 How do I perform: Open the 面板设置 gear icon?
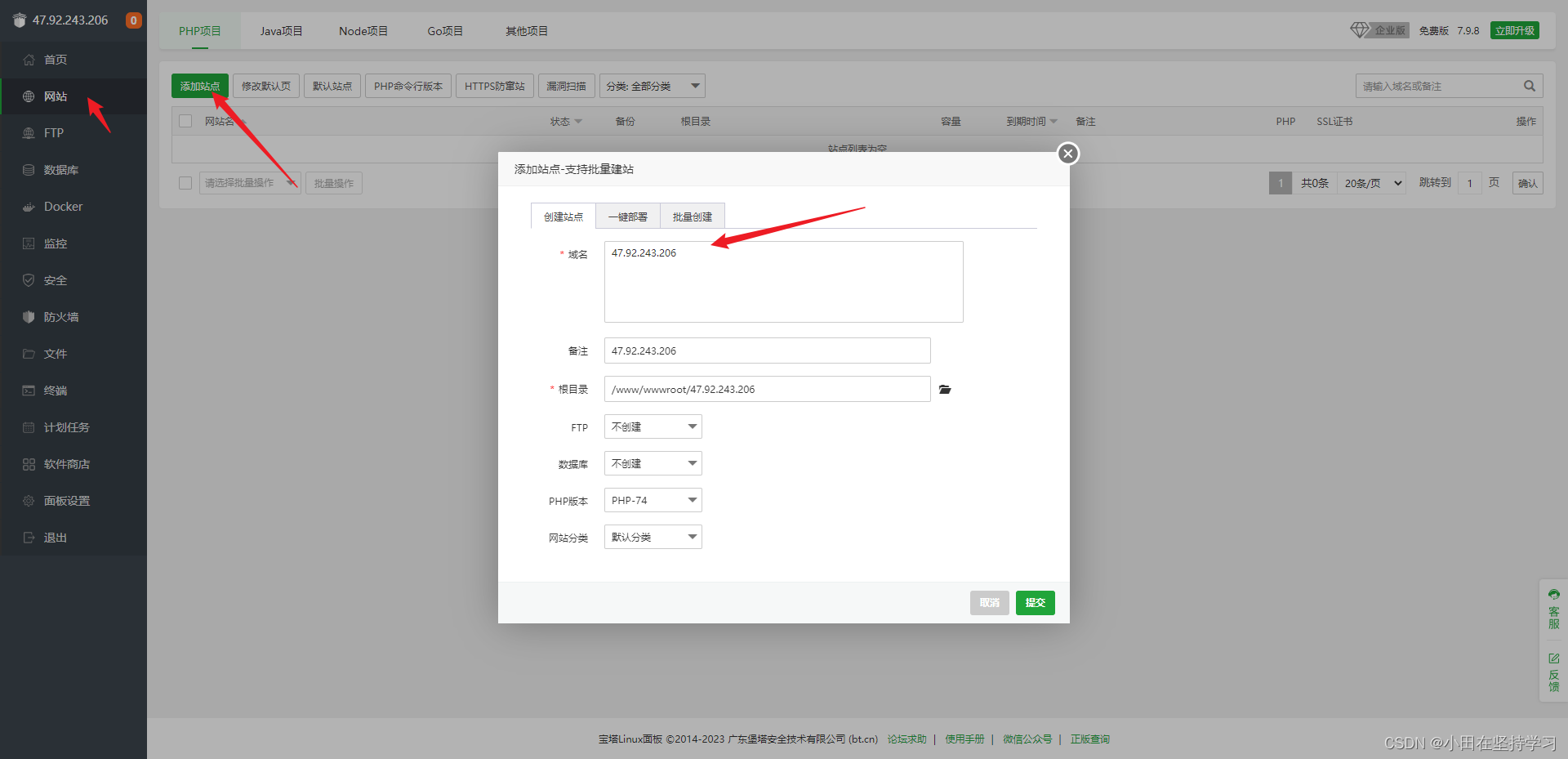point(29,501)
